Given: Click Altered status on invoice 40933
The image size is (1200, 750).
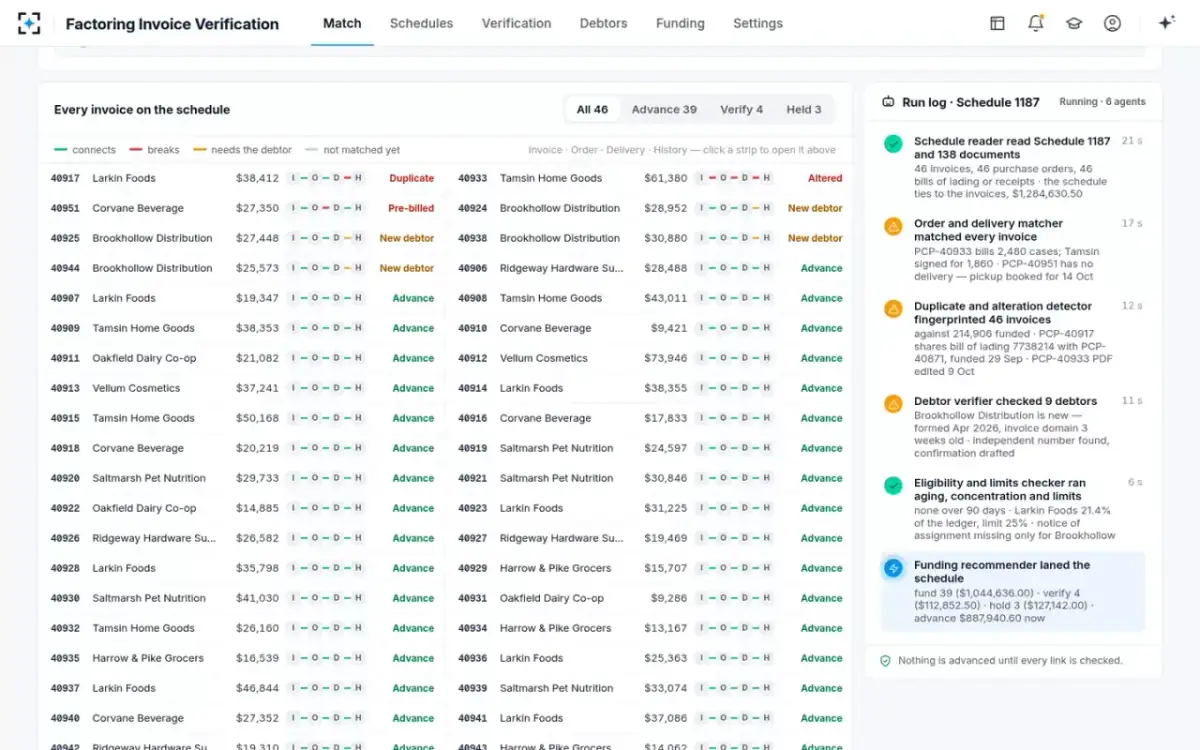Looking at the screenshot, I should 825,178.
